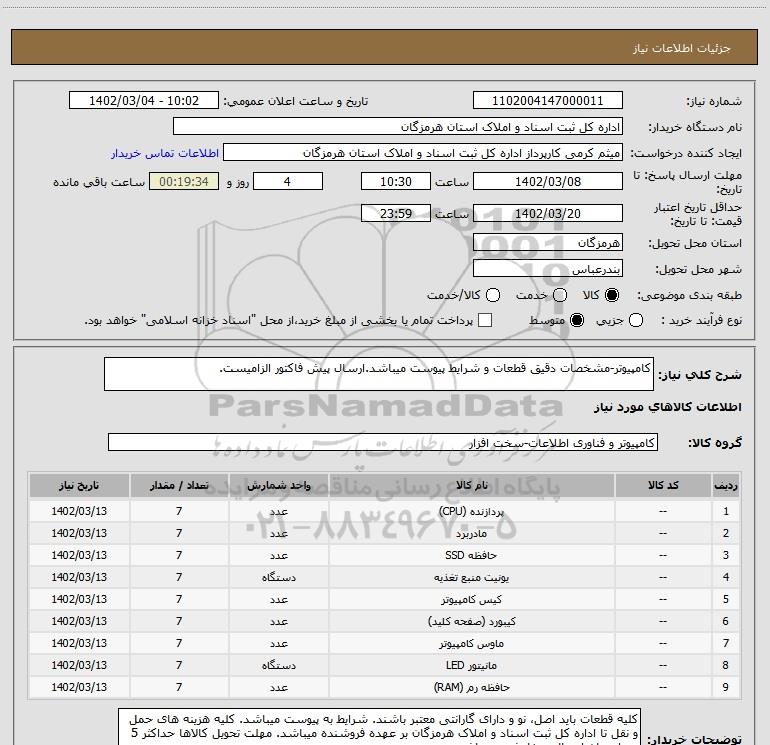Image resolution: width=770 pixels, height=745 pixels.
Task: Click the delivery city field بندرعباس
Action: (548, 268)
